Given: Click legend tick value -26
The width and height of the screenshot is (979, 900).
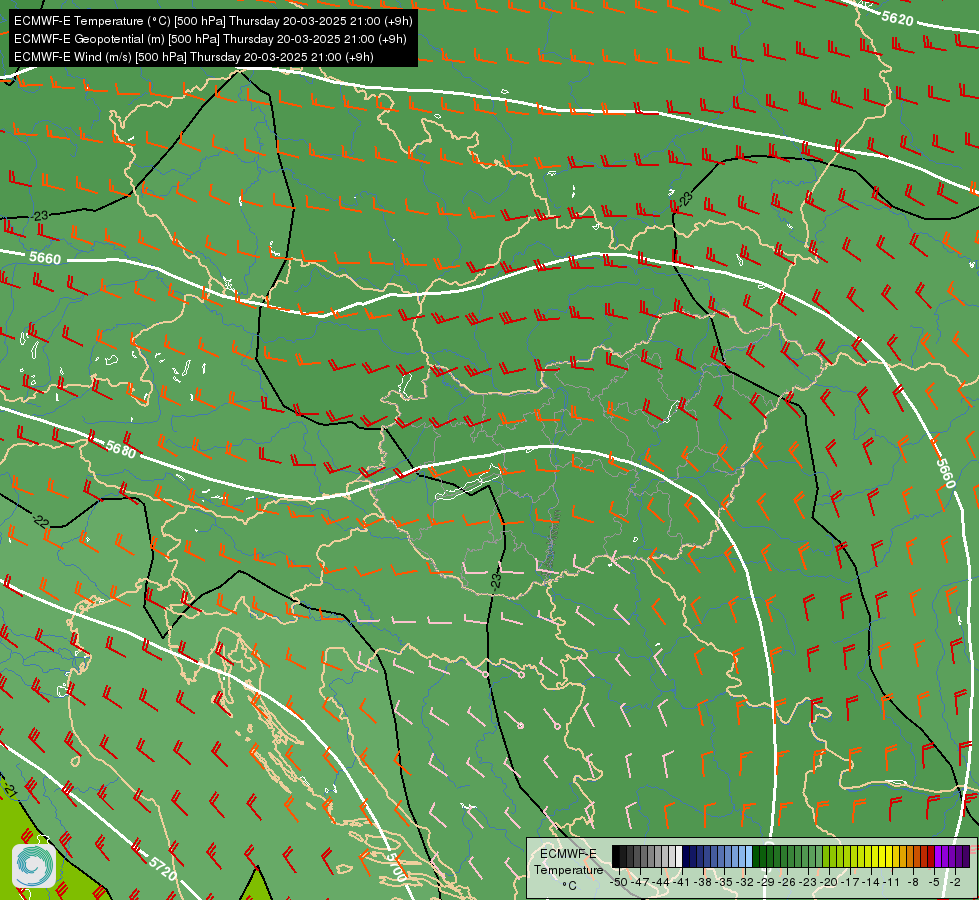Looking at the screenshot, I should coord(787,882).
